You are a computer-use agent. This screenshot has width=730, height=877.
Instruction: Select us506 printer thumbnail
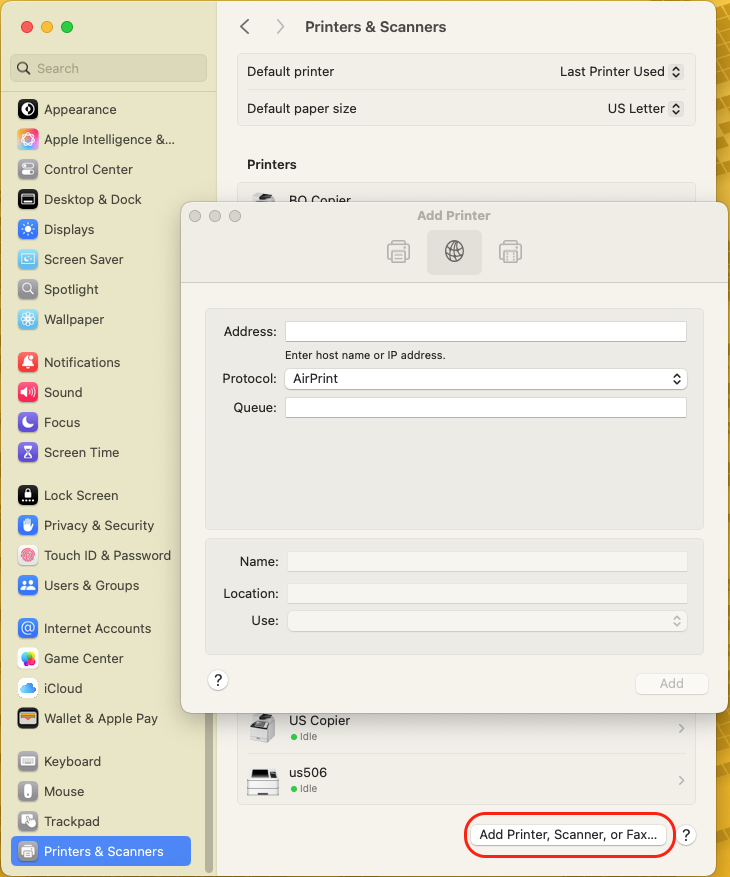263,781
